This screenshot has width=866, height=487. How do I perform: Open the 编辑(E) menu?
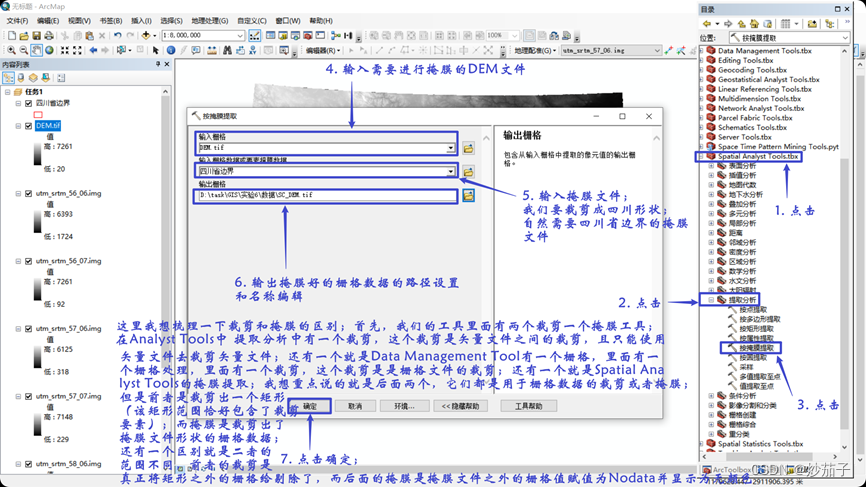48,21
